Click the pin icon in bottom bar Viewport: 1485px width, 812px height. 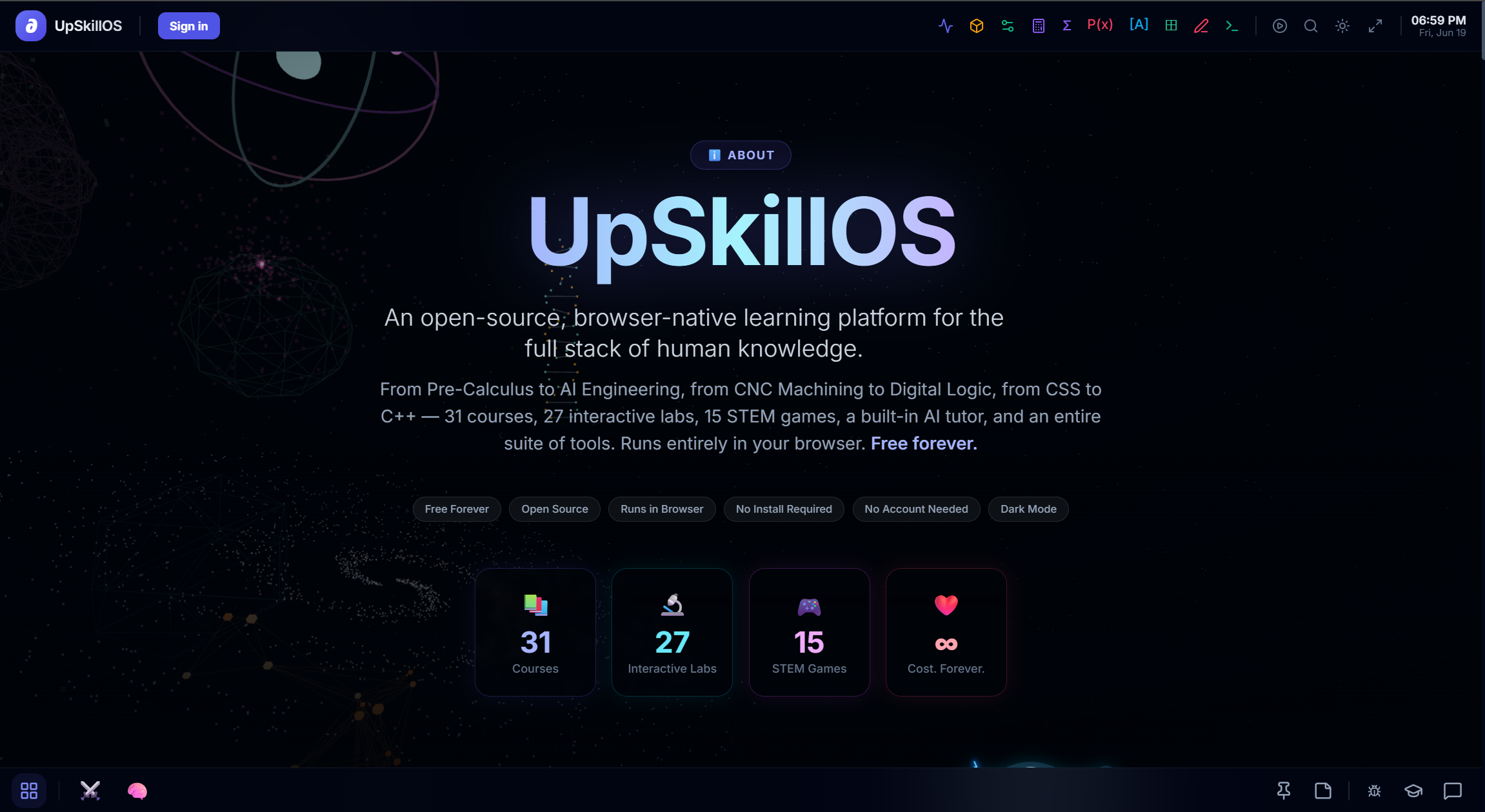click(x=1284, y=791)
